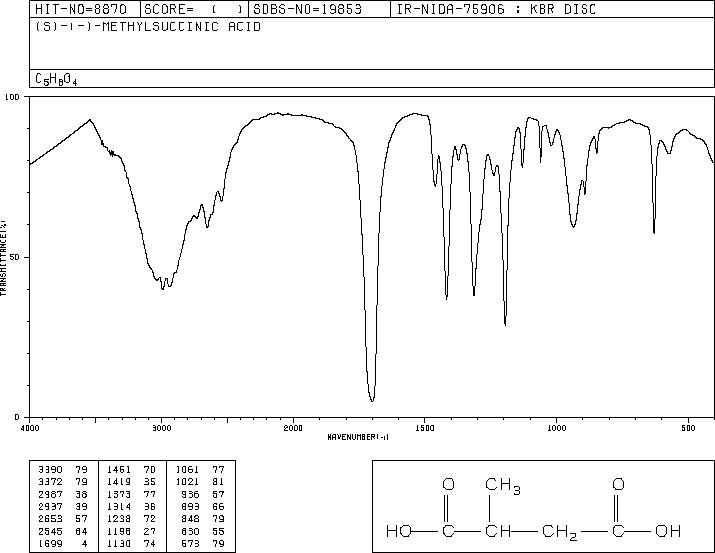Click the sharp peak near 630 wavenumber

click(x=654, y=233)
